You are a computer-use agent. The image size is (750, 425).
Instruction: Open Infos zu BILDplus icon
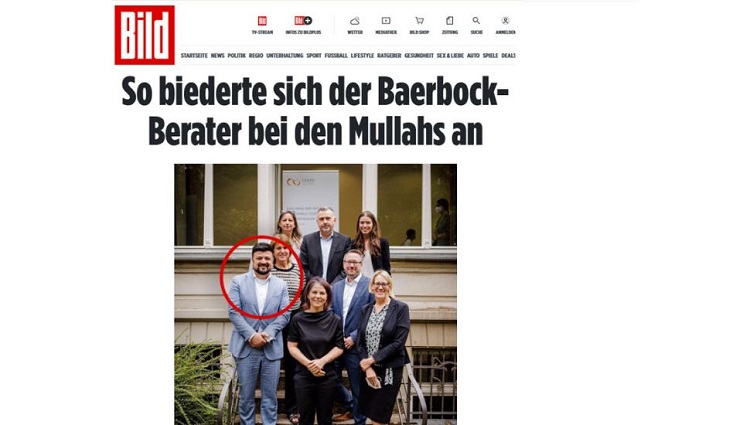[x=303, y=21]
